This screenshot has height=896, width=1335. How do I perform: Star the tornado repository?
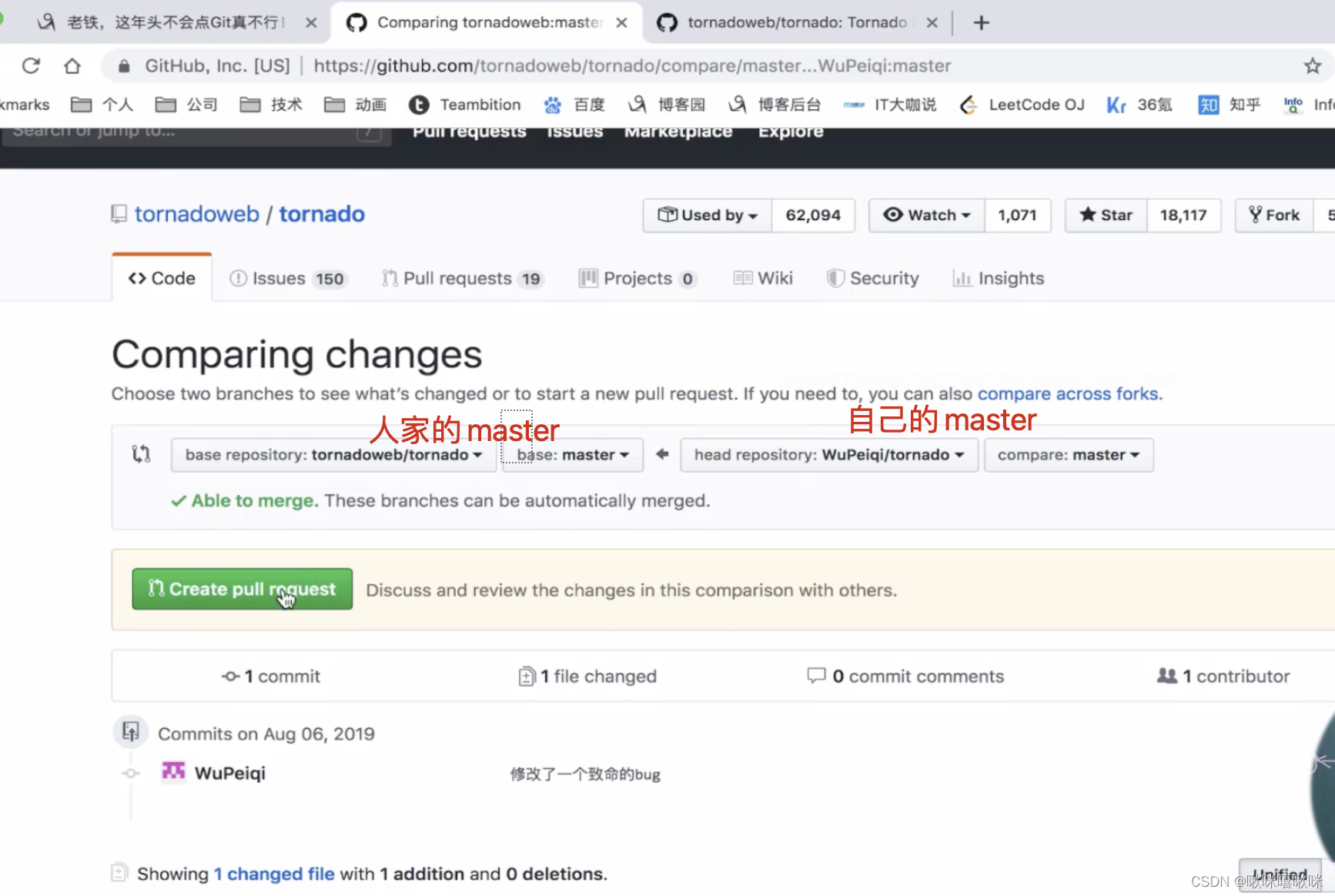[x=1106, y=216]
